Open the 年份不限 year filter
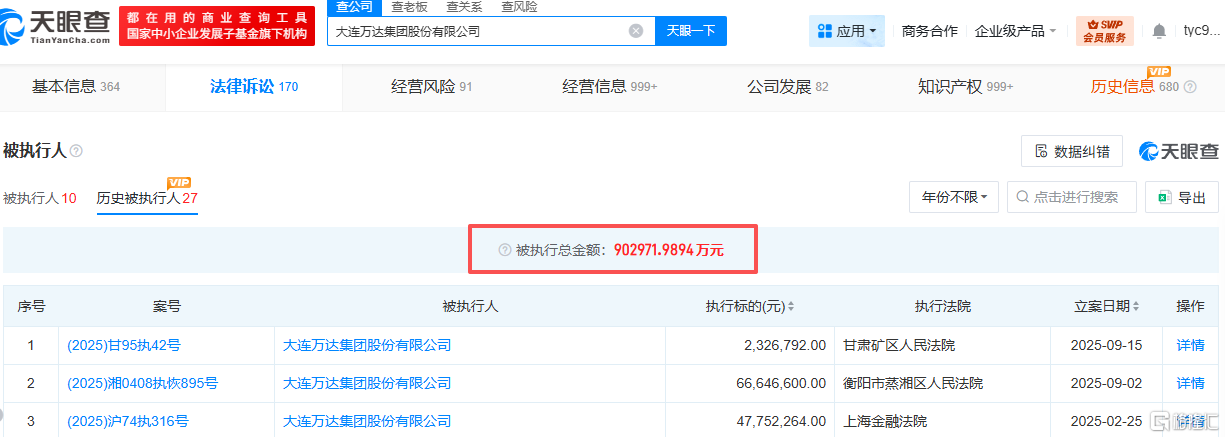 [953, 197]
